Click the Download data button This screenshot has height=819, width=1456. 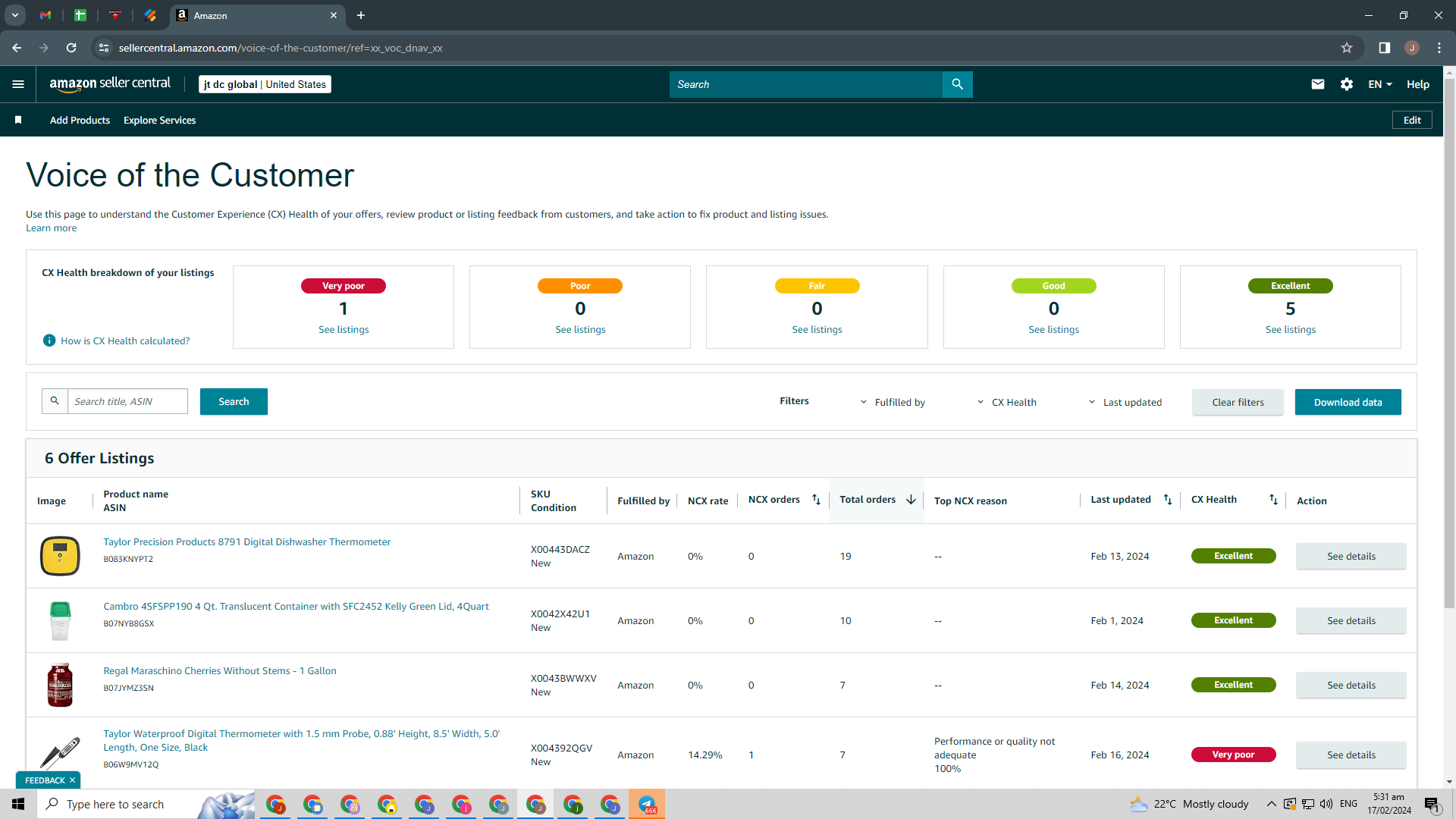(x=1348, y=402)
